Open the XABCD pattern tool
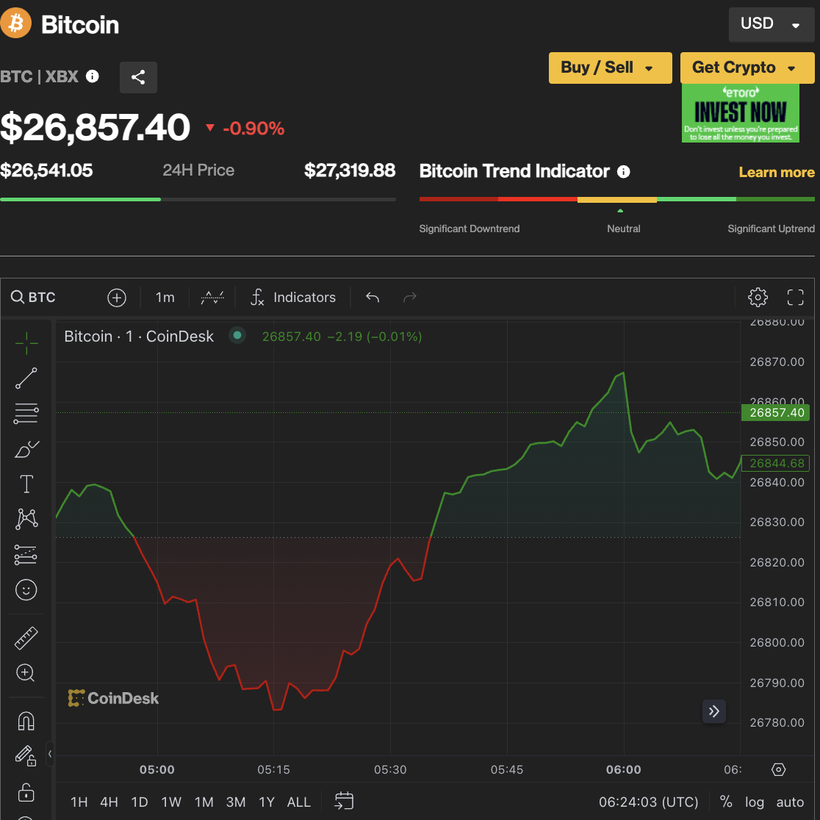 click(x=26, y=518)
